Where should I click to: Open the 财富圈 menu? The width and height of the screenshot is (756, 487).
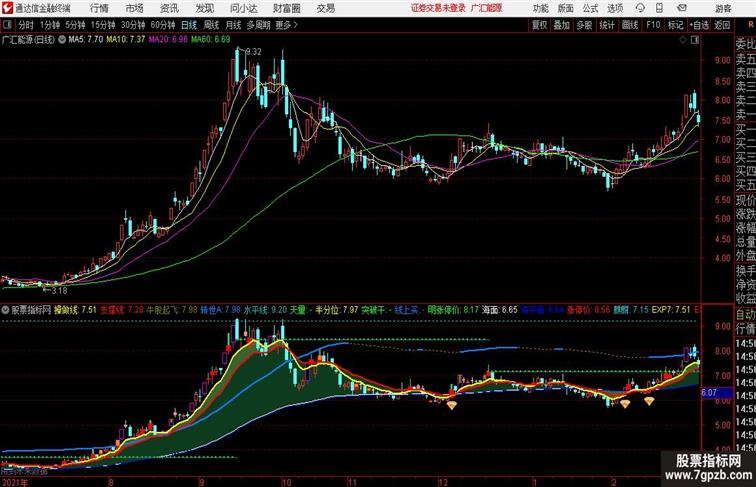pyautogui.click(x=286, y=8)
